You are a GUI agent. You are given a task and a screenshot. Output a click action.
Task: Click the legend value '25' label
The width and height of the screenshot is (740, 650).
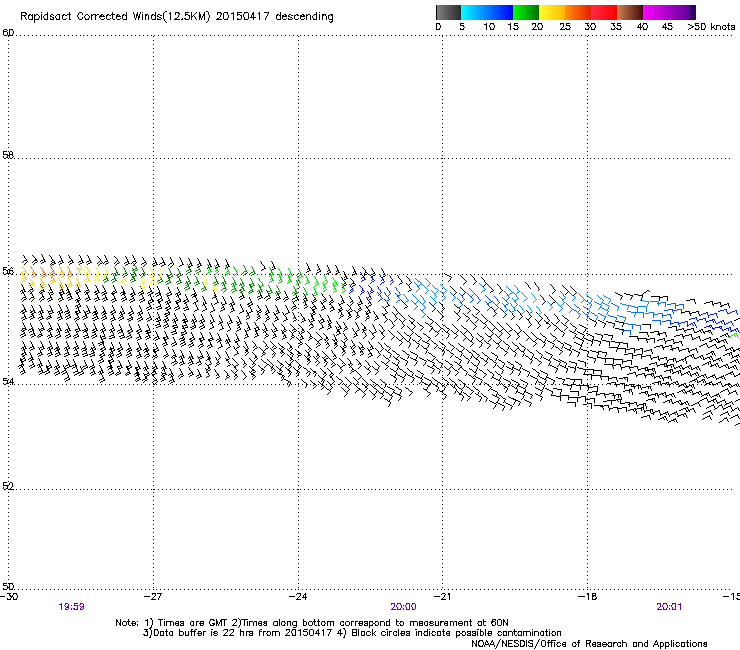565,27
